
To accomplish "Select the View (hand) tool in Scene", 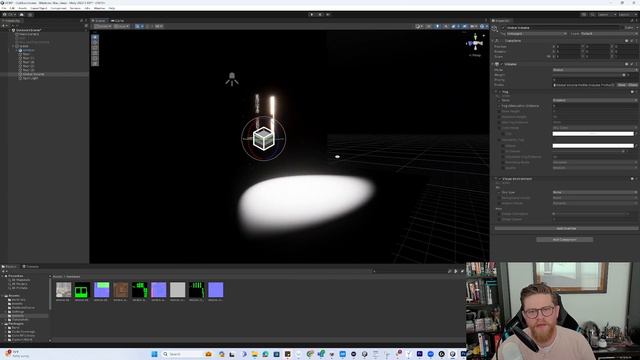I will tap(95, 37).
